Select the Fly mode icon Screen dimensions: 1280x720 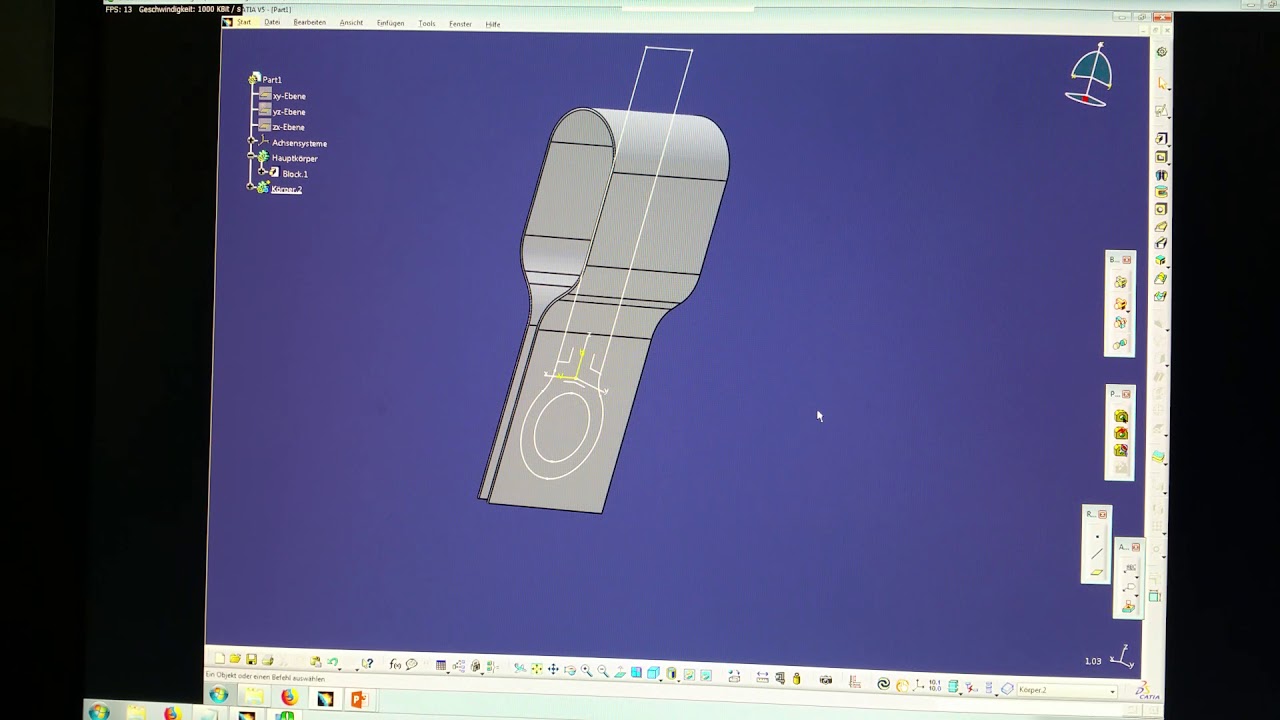point(520,668)
